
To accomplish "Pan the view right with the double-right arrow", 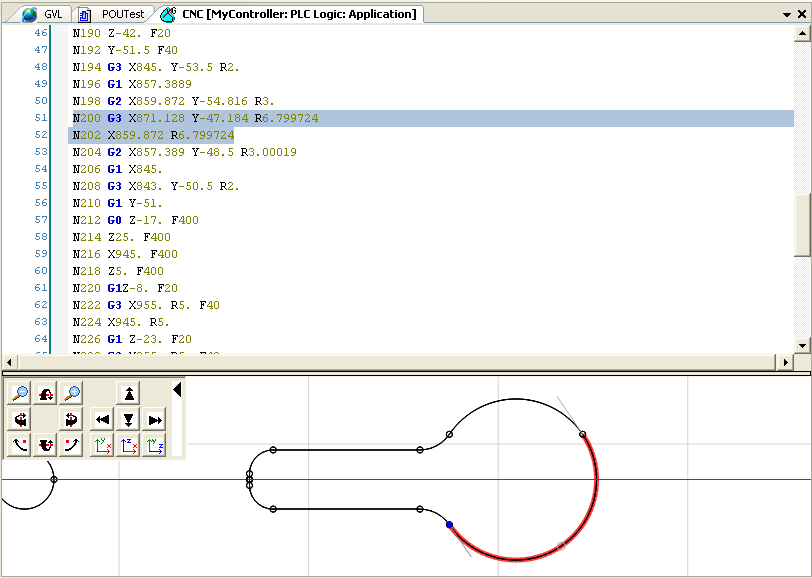I will click(154, 420).
